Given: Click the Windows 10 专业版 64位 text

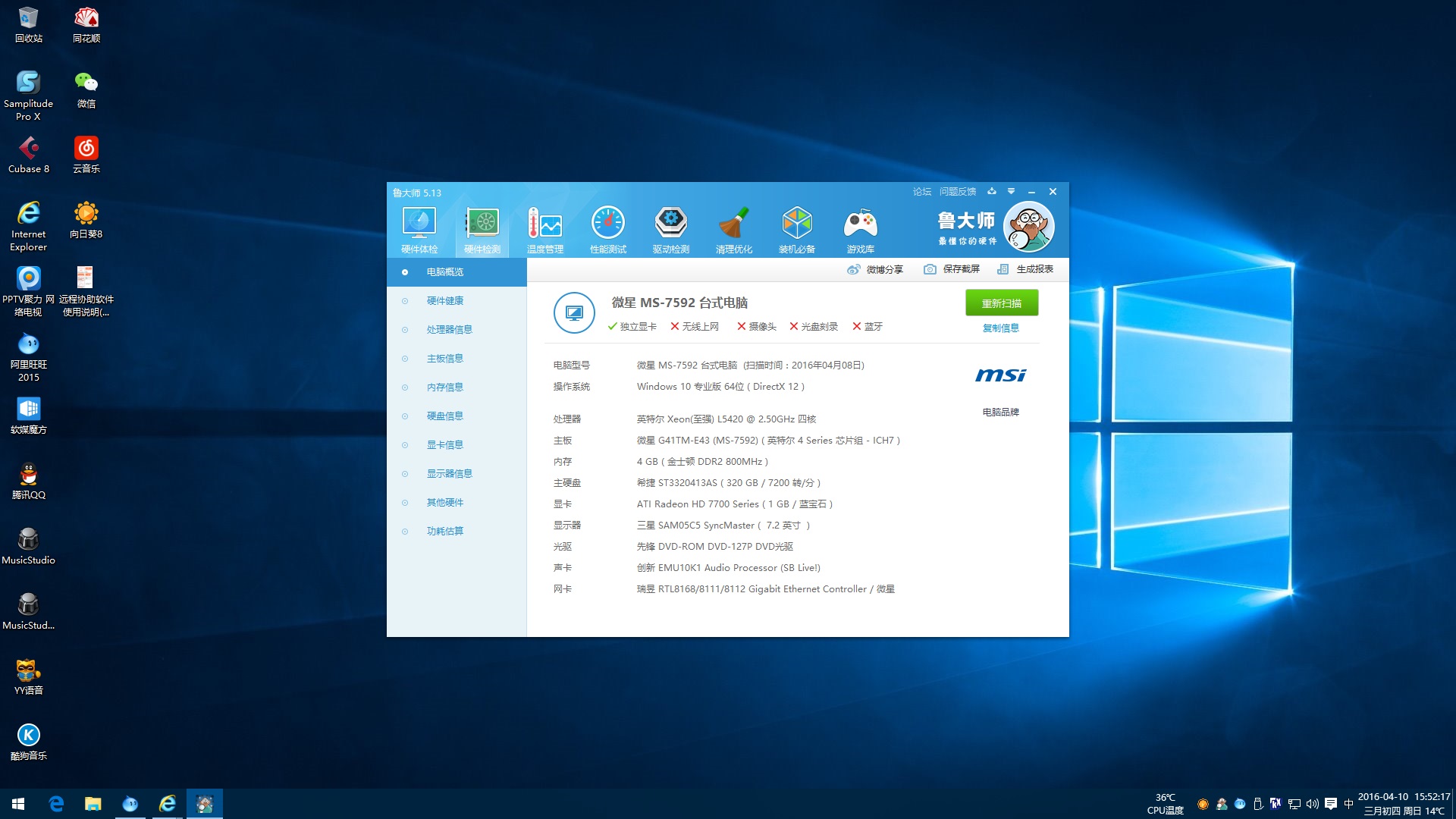Looking at the screenshot, I should (720, 387).
